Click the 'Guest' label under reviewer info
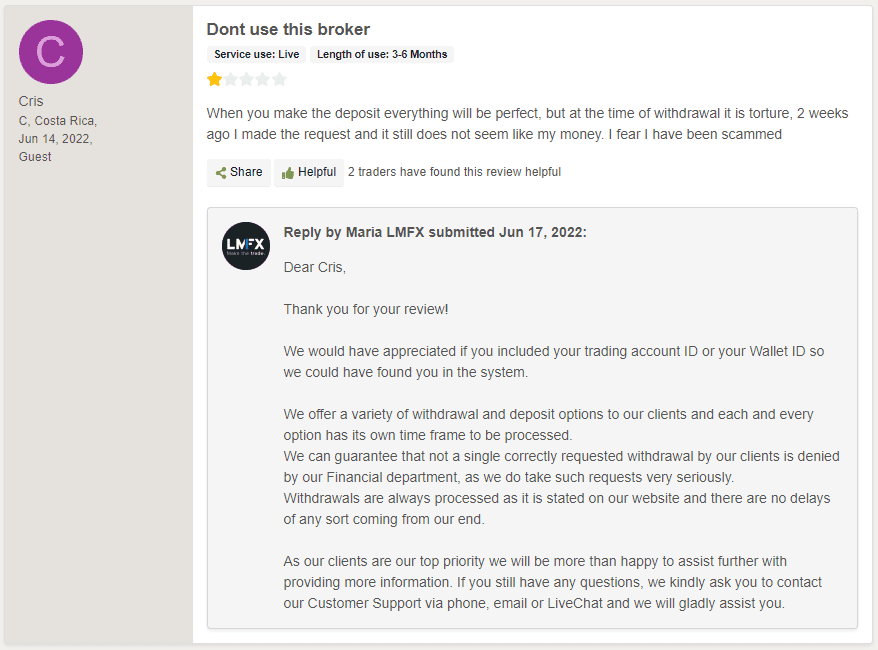Viewport: 878px width, 650px height. tap(35, 157)
